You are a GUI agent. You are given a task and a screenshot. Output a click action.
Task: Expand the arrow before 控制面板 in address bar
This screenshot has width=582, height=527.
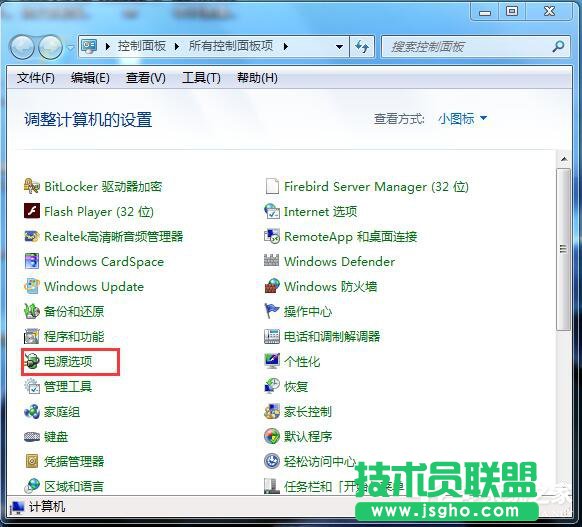[x=108, y=47]
